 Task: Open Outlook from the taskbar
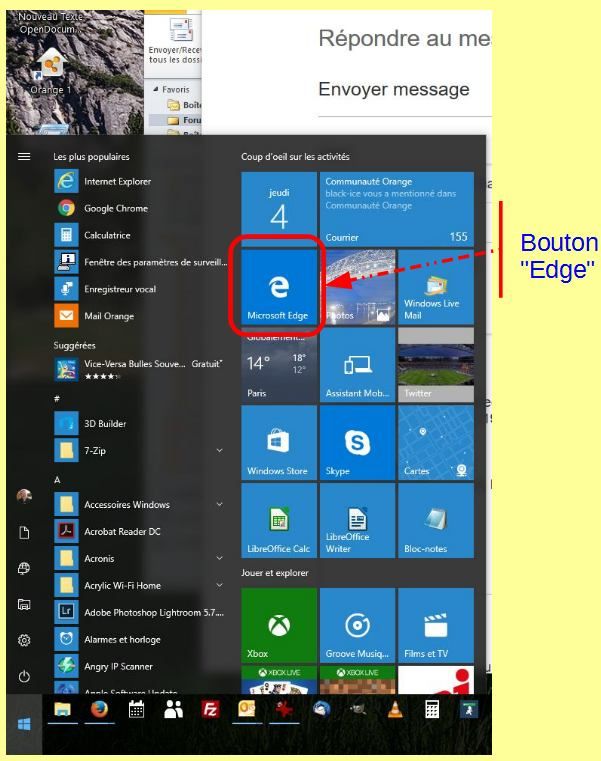(247, 710)
